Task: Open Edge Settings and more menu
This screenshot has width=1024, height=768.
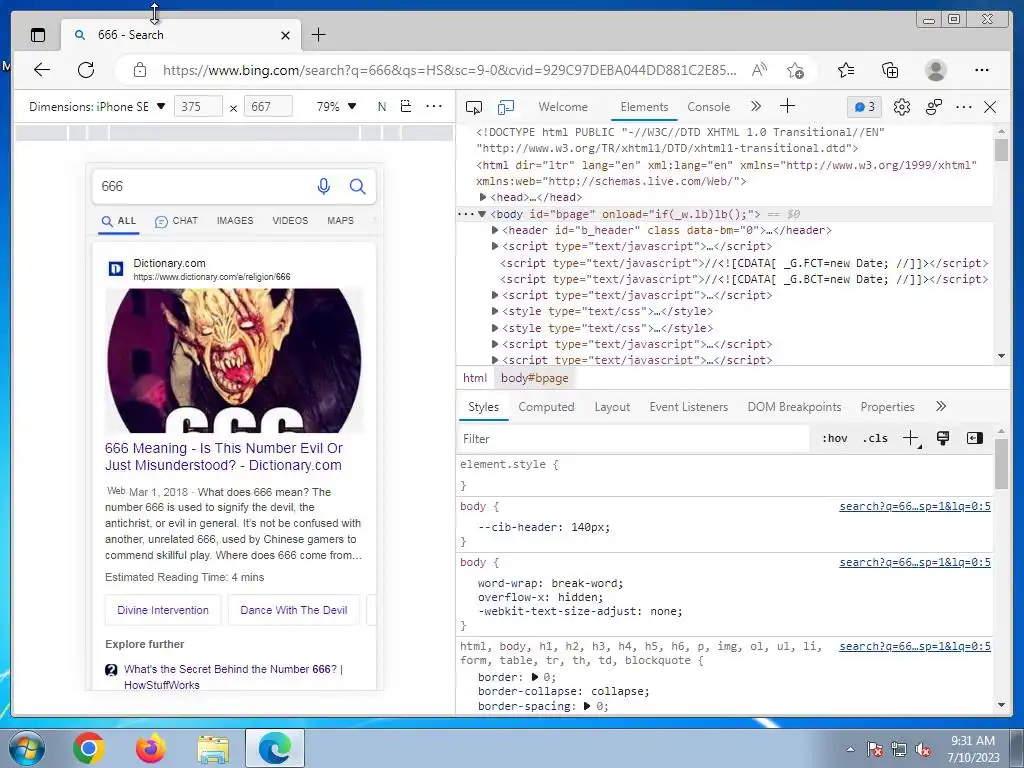Action: tap(982, 70)
